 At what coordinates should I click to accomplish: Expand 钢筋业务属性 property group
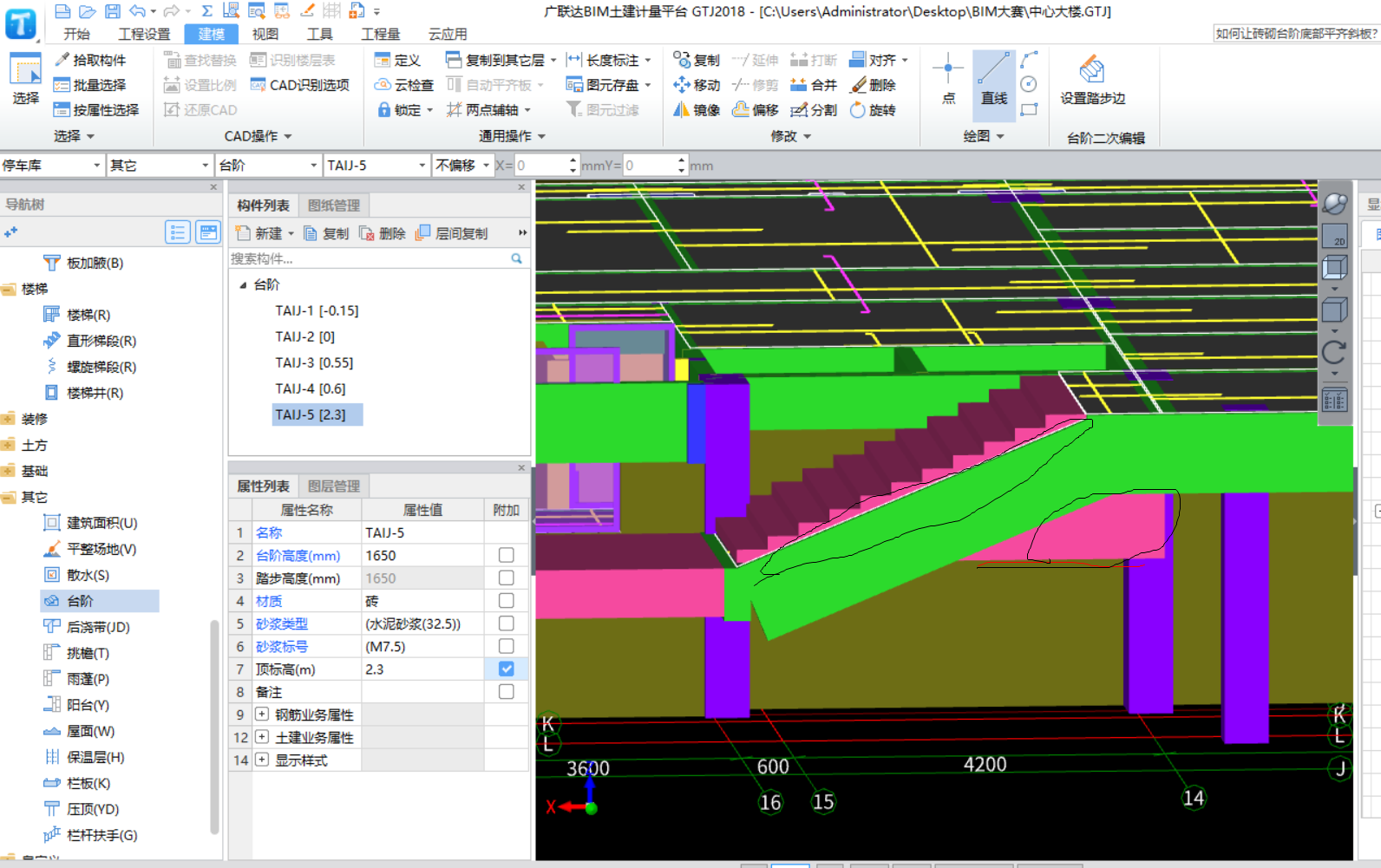click(262, 714)
